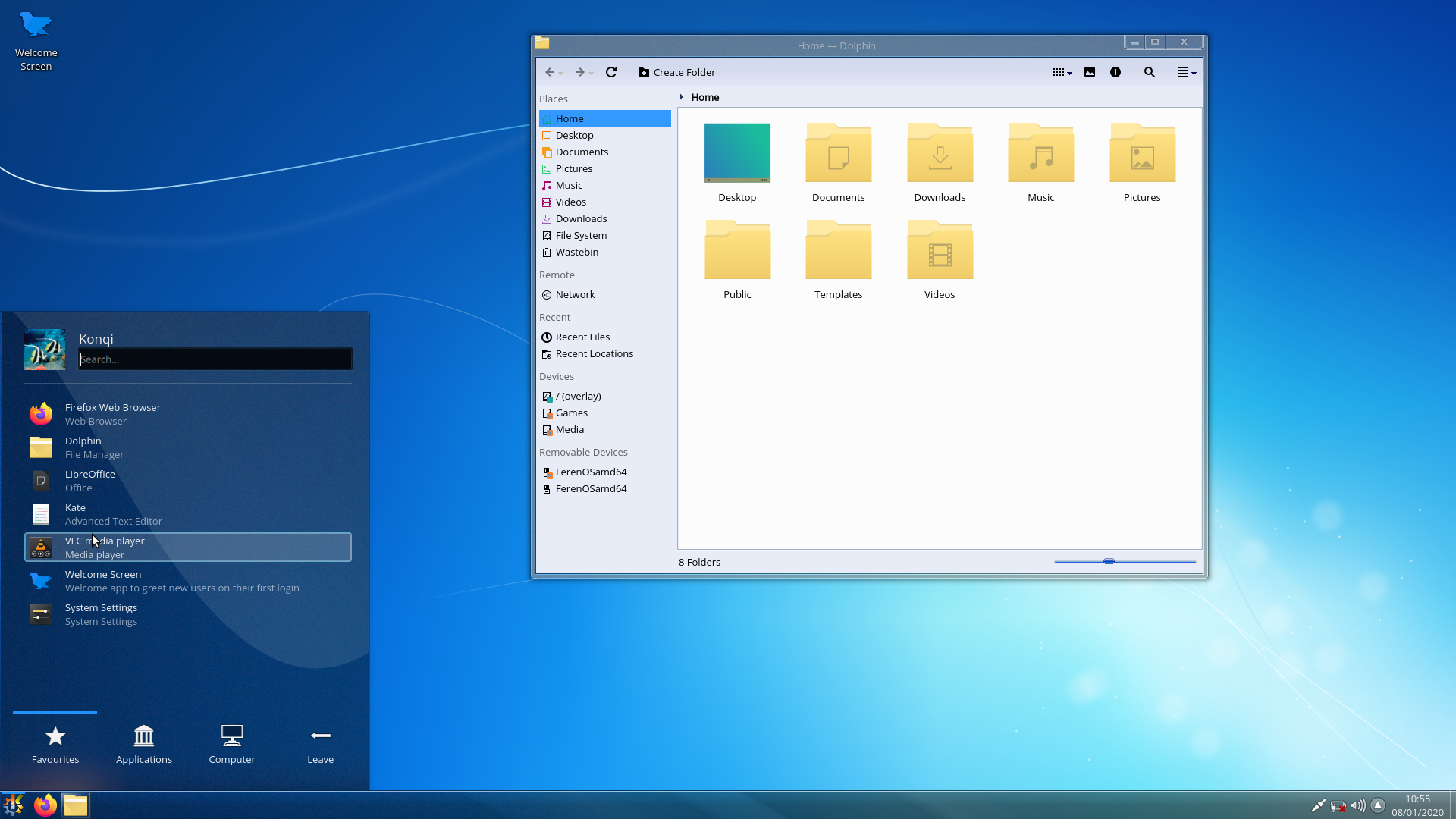Click the Firefox icon in the taskbar

[x=45, y=804]
